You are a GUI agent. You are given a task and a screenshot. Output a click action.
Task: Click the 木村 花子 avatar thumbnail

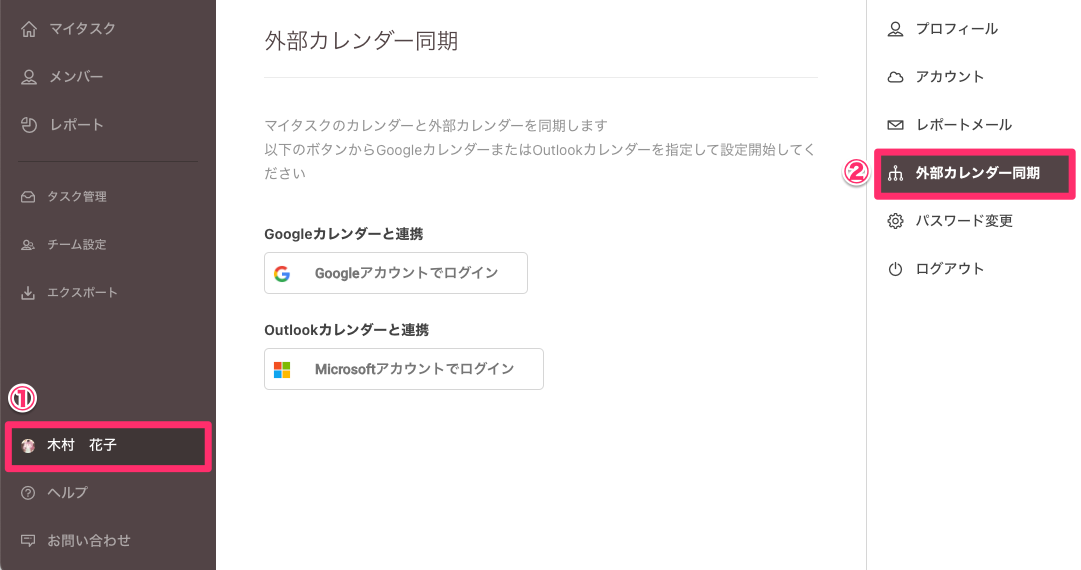click(x=28, y=446)
